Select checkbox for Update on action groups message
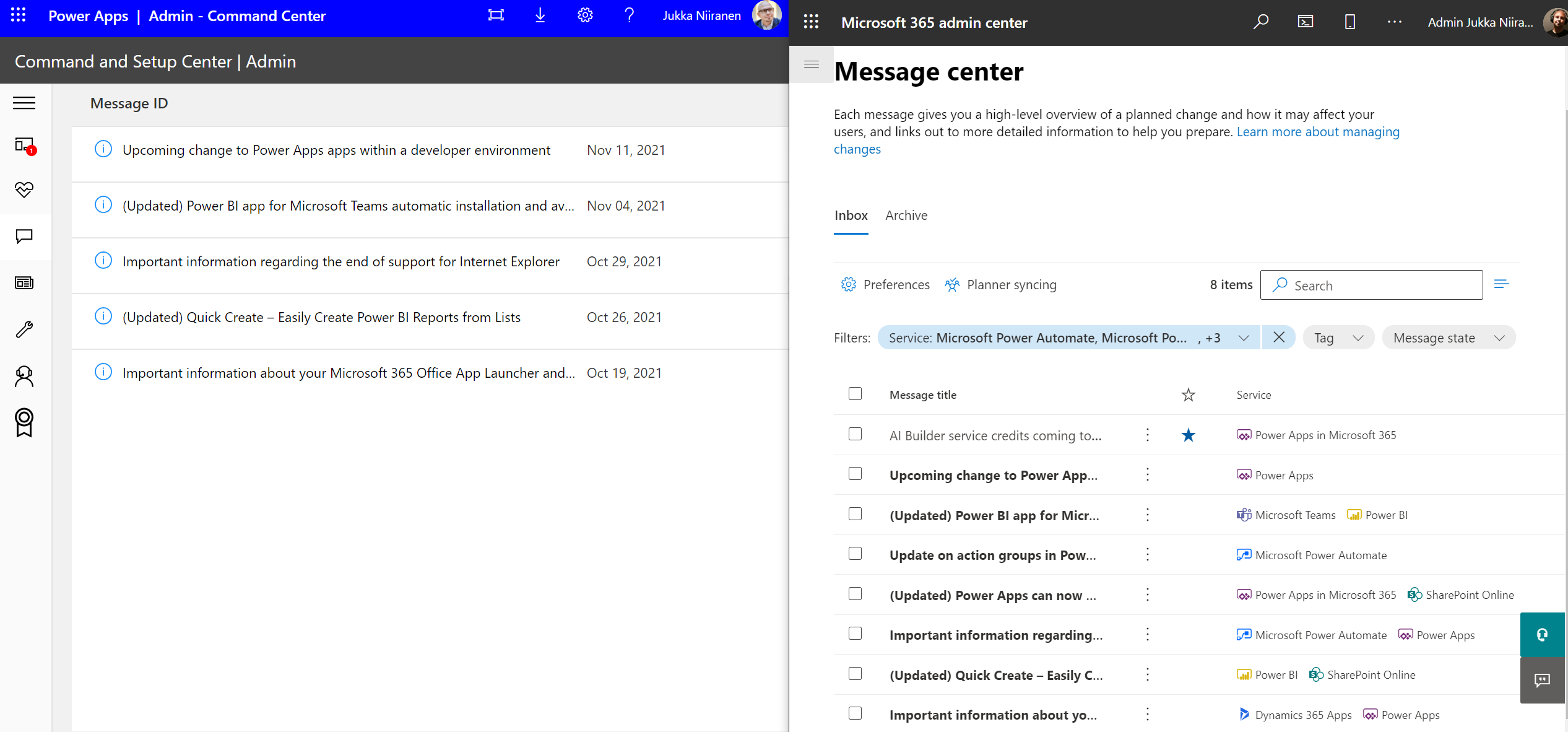This screenshot has height=732, width=1568. (x=855, y=554)
